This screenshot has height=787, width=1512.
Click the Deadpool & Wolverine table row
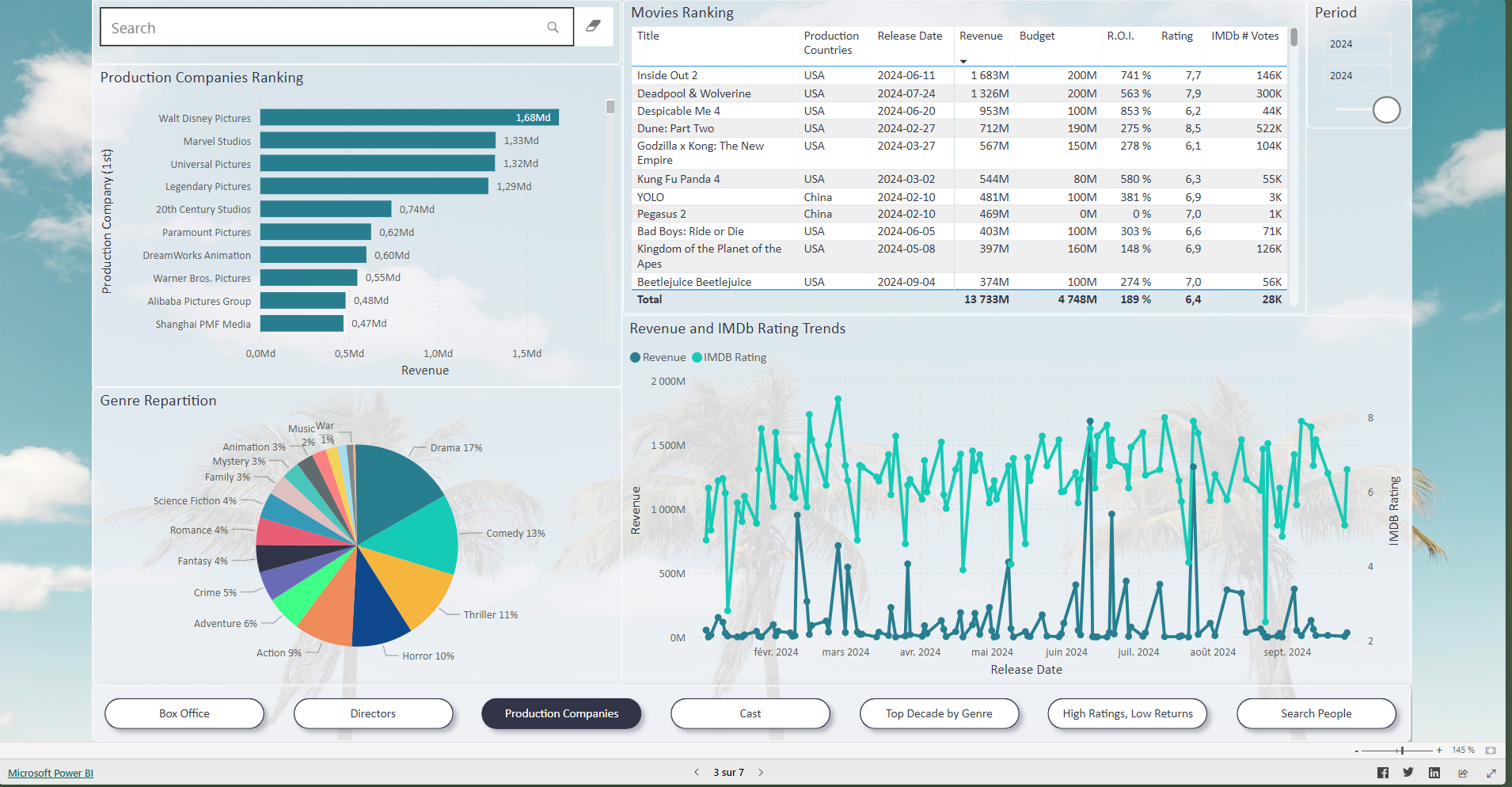click(x=959, y=93)
